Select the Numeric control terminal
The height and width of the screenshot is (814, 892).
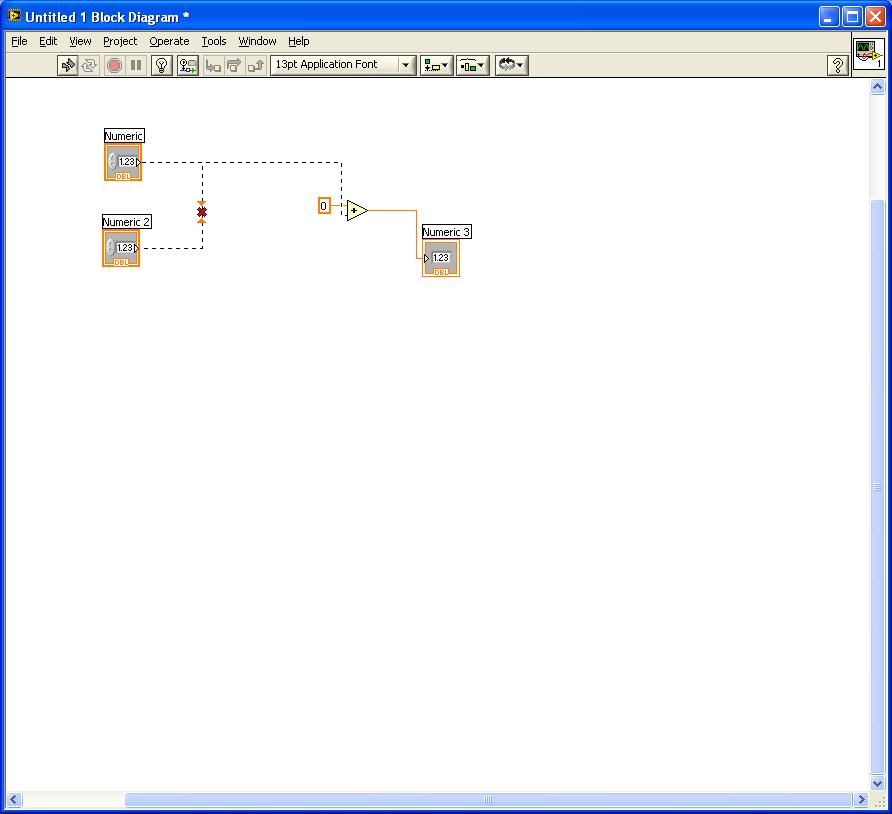click(123, 163)
